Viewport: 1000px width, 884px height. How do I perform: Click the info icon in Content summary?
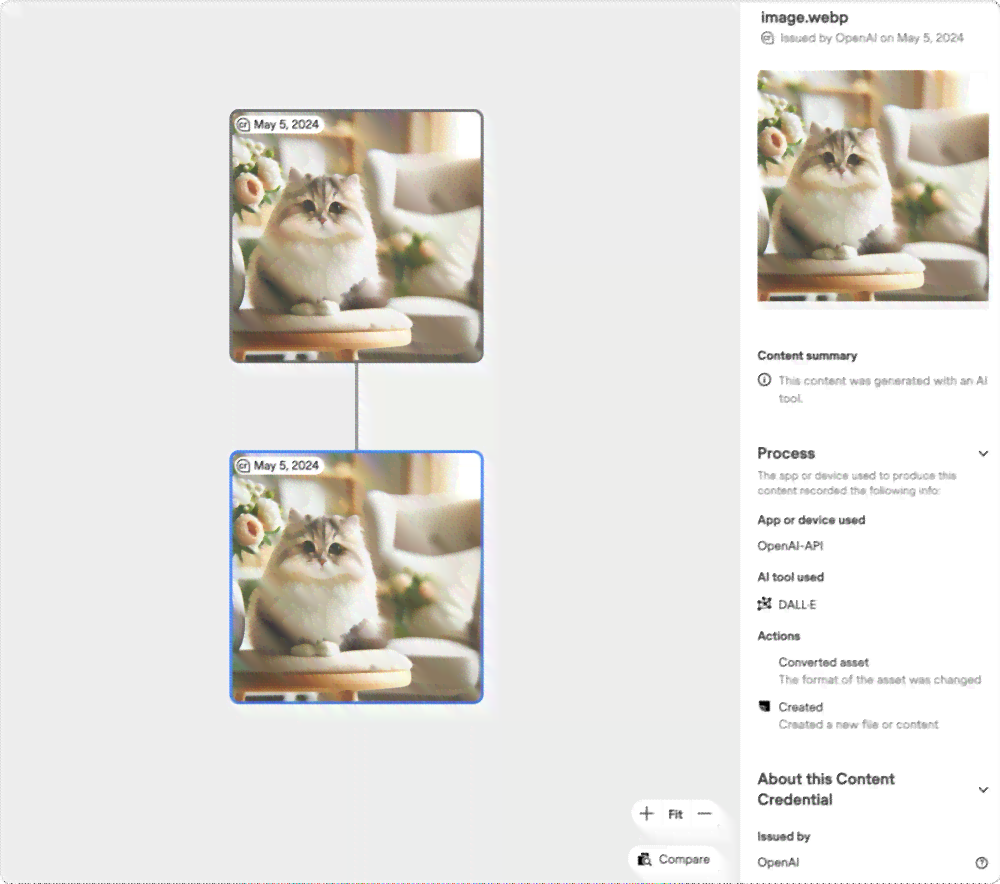764,380
